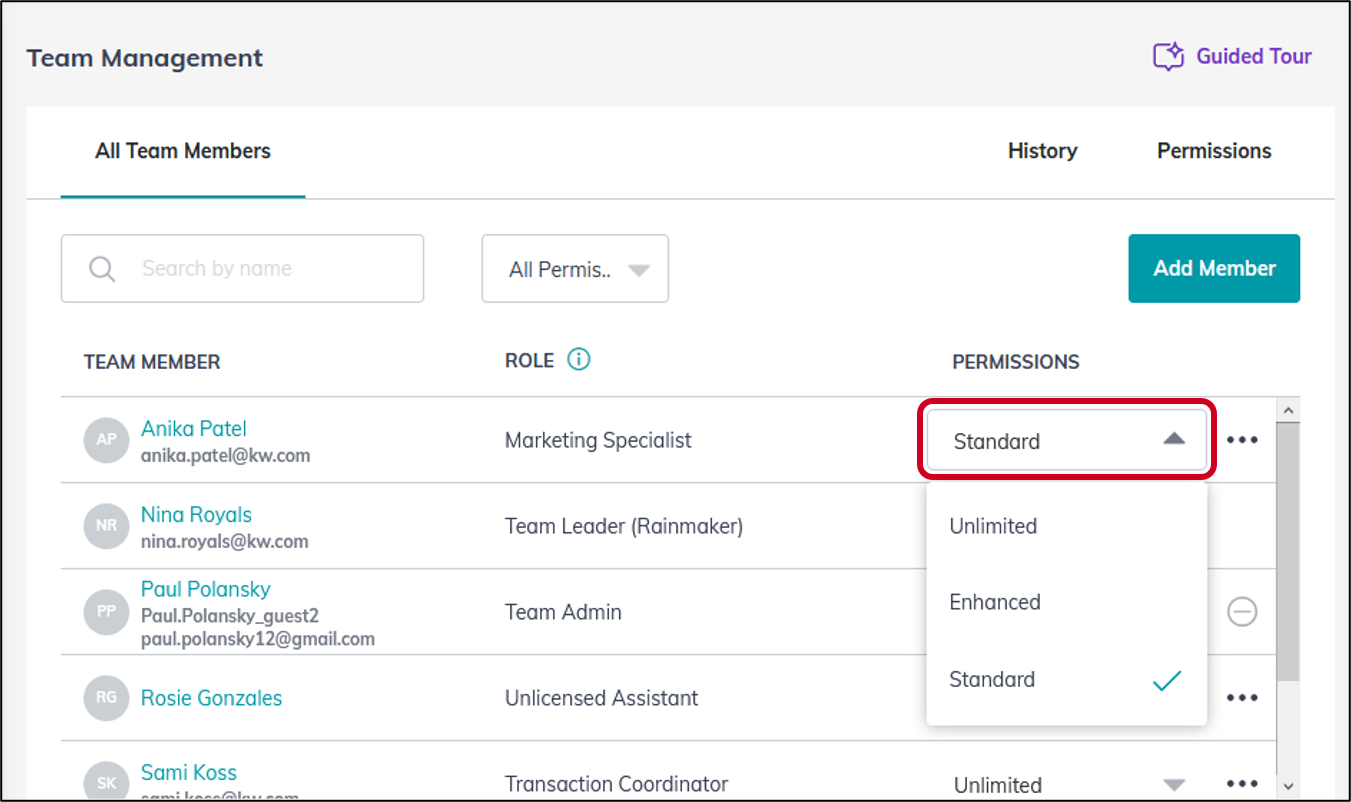Click Anika Patel's AP avatar
The height and width of the screenshot is (802, 1351).
coord(106,440)
